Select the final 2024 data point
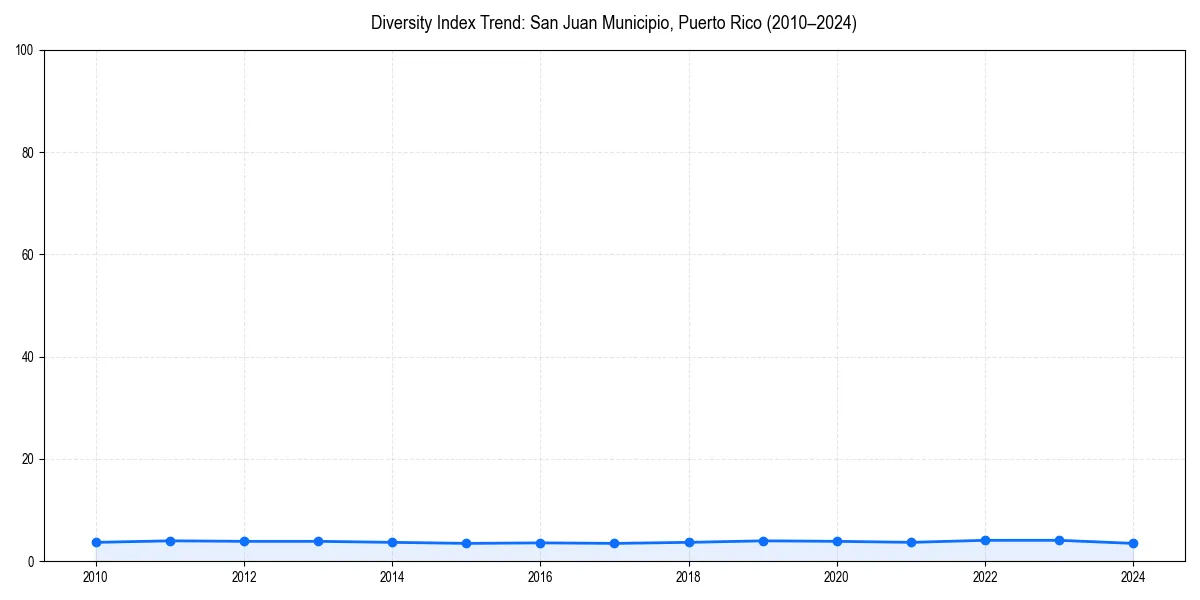 pos(1132,542)
